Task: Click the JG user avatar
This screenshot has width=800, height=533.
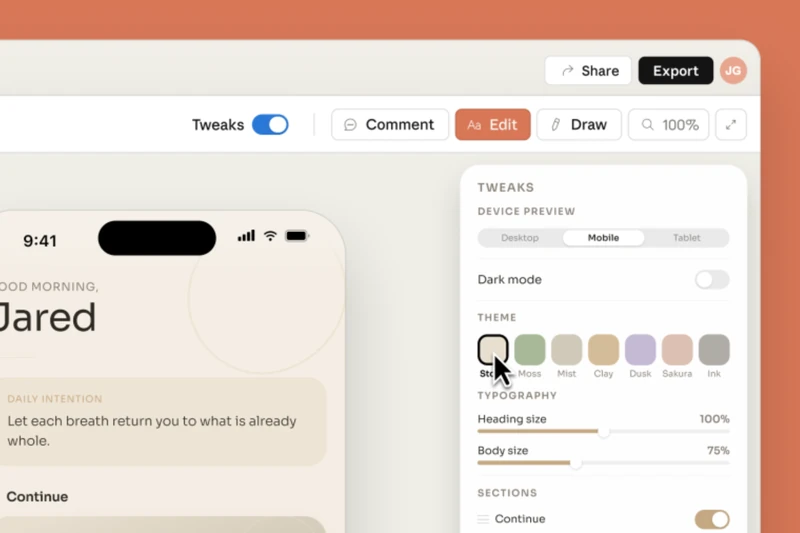Action: point(733,71)
